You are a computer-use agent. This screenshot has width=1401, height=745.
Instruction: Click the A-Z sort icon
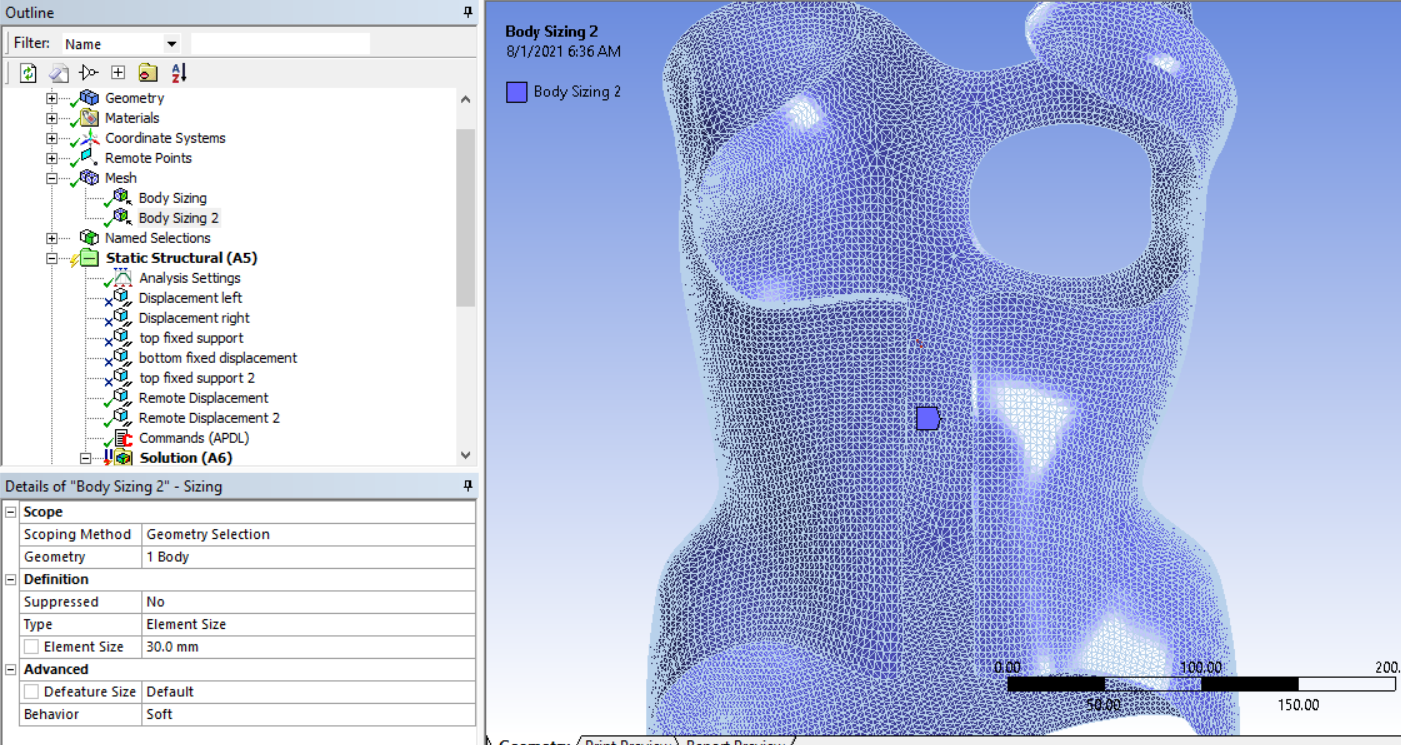tap(178, 73)
